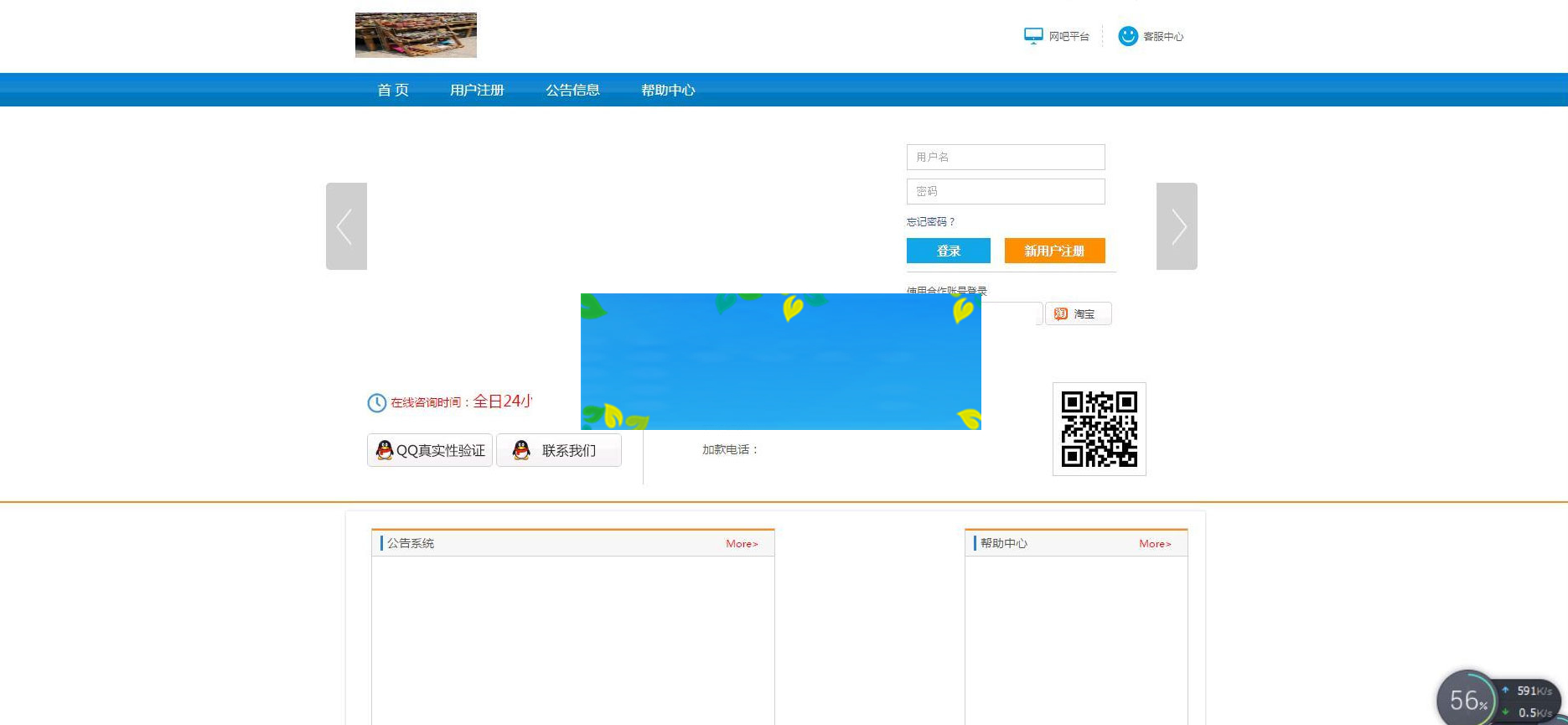
Task: Click into the 密码 password field
Action: click(x=1006, y=191)
